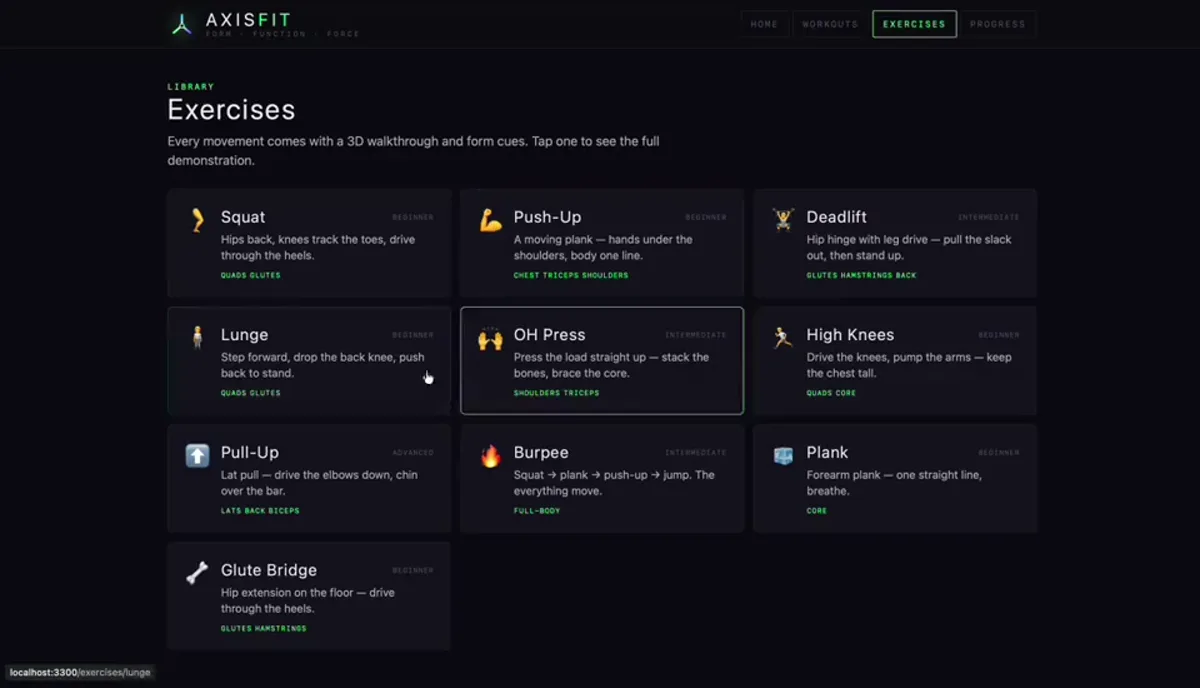
Task: Click the AXISFIT brand name text
Action: (249, 19)
